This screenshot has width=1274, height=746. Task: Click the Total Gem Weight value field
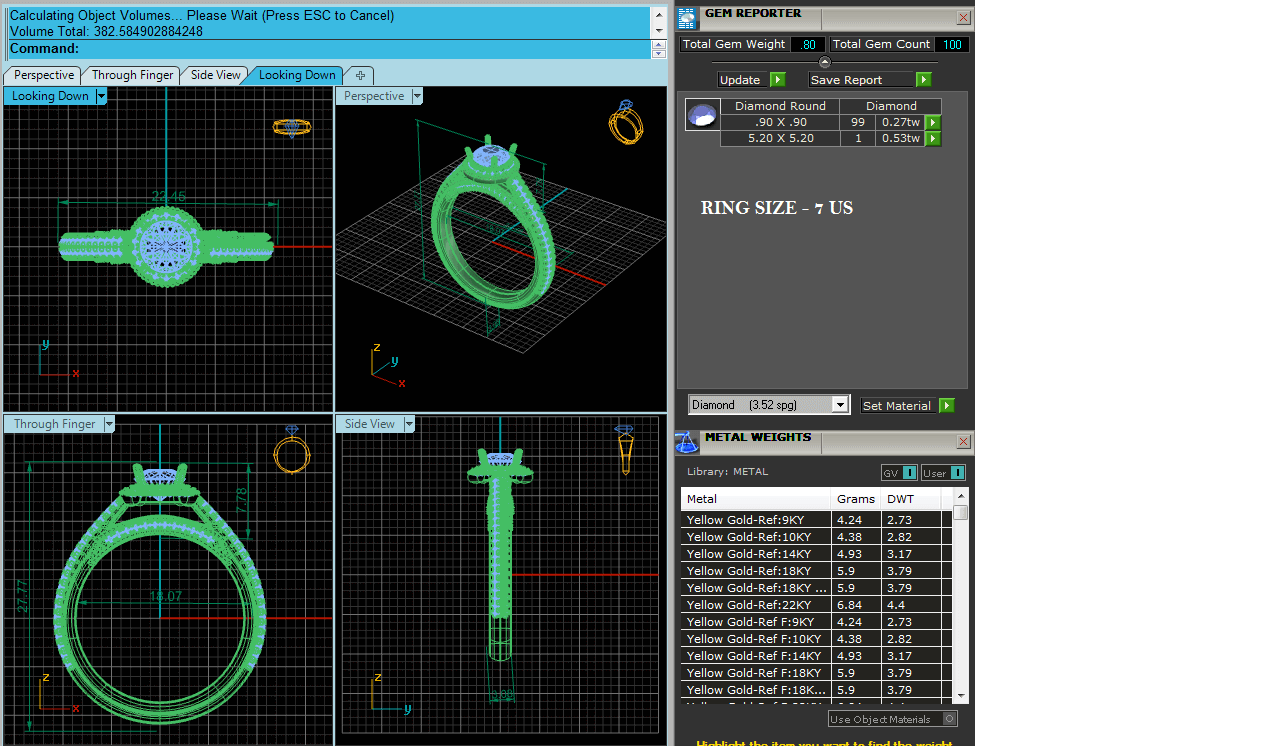[x=808, y=44]
